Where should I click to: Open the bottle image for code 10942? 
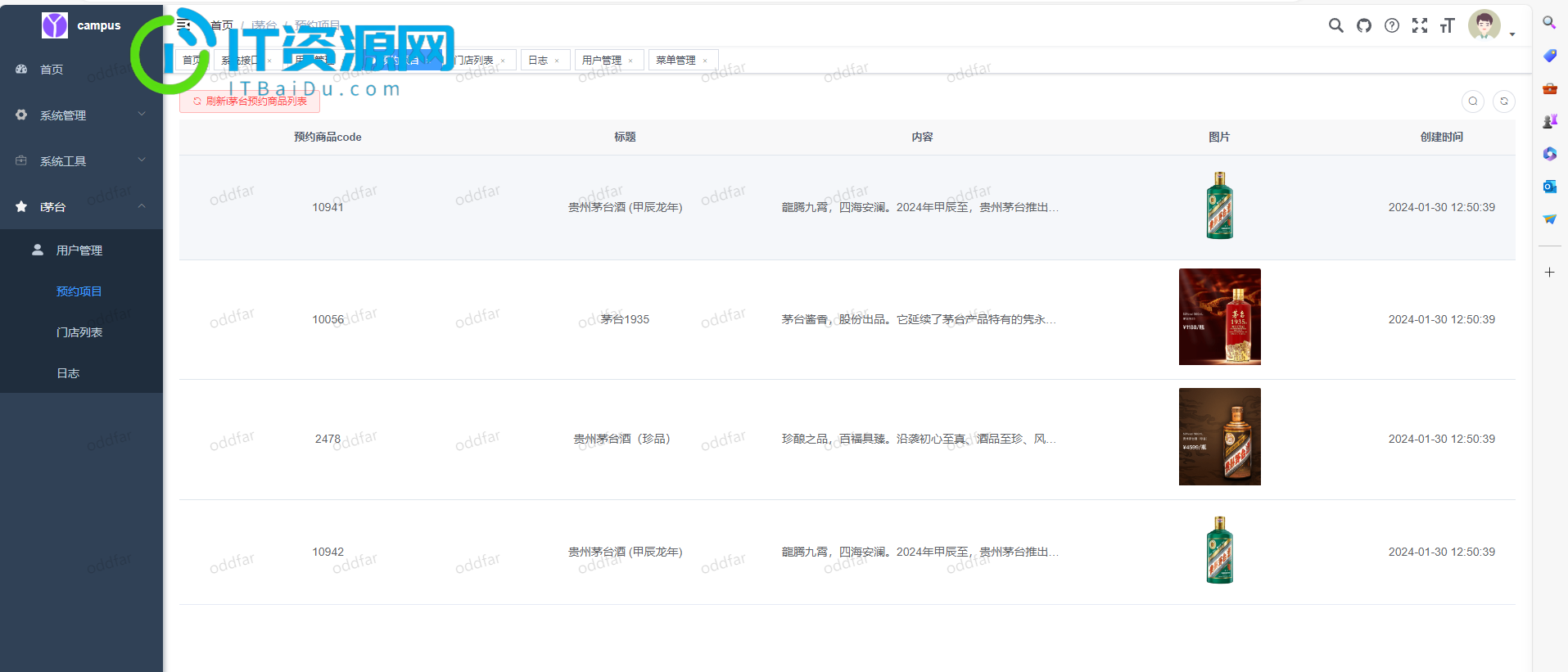coord(1220,550)
